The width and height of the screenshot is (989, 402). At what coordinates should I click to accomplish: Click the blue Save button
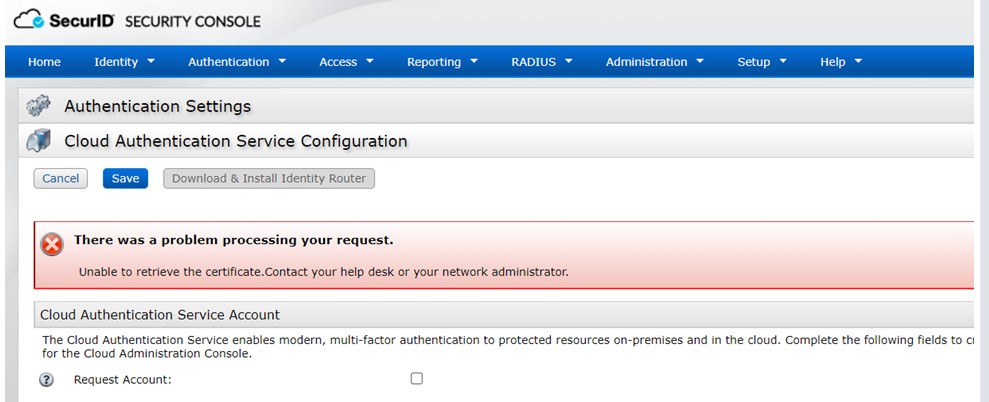point(125,179)
